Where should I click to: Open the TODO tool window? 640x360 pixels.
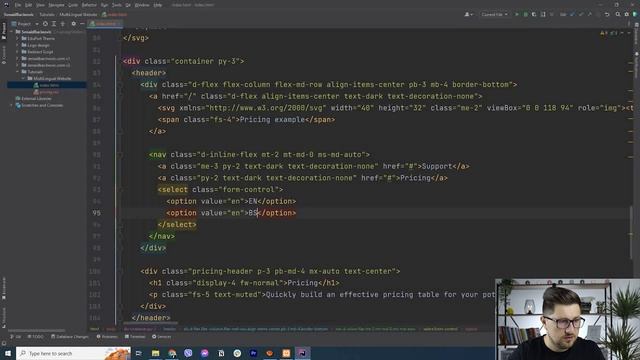pos(36,337)
